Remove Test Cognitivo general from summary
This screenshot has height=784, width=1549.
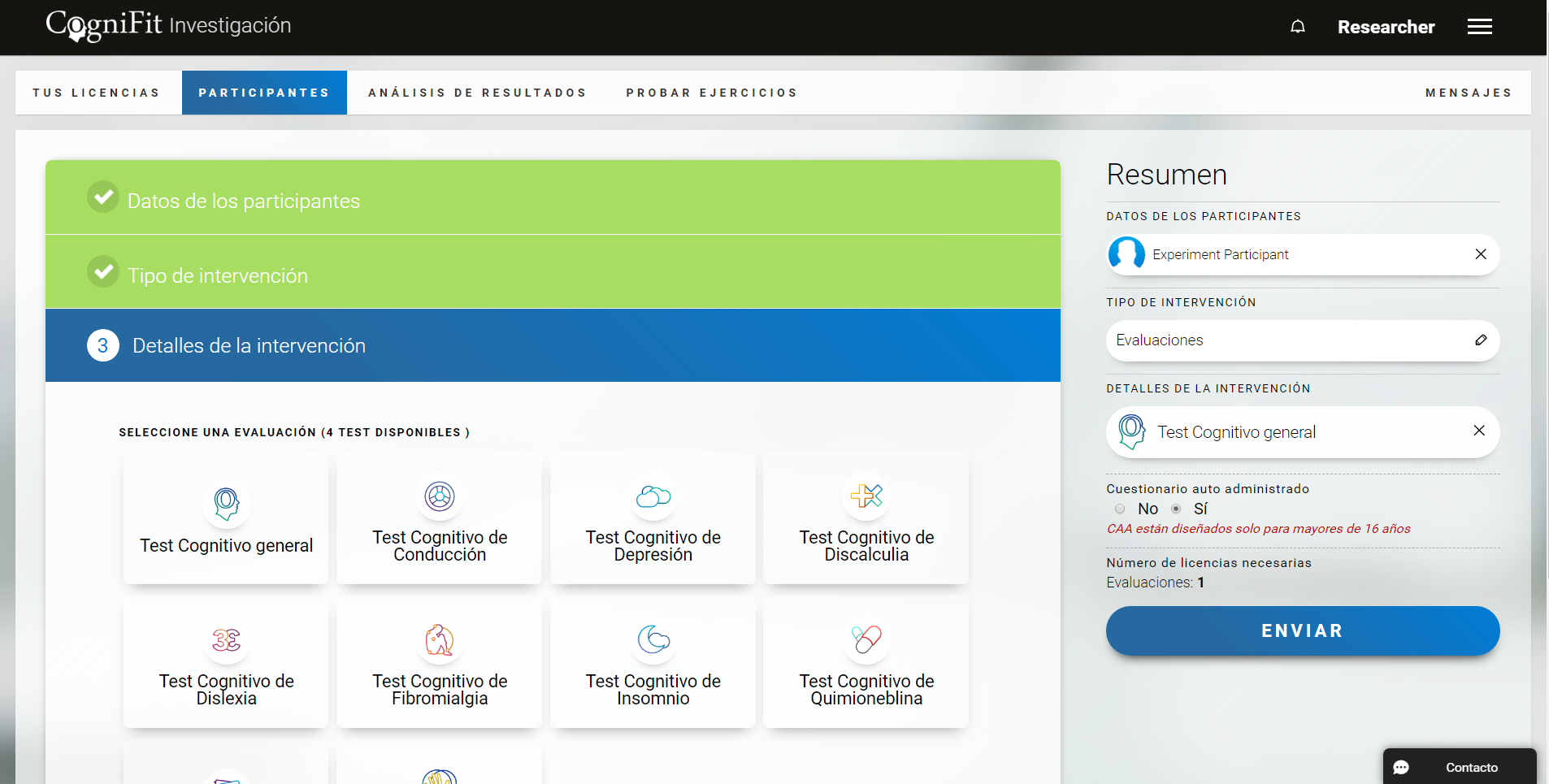click(1479, 431)
